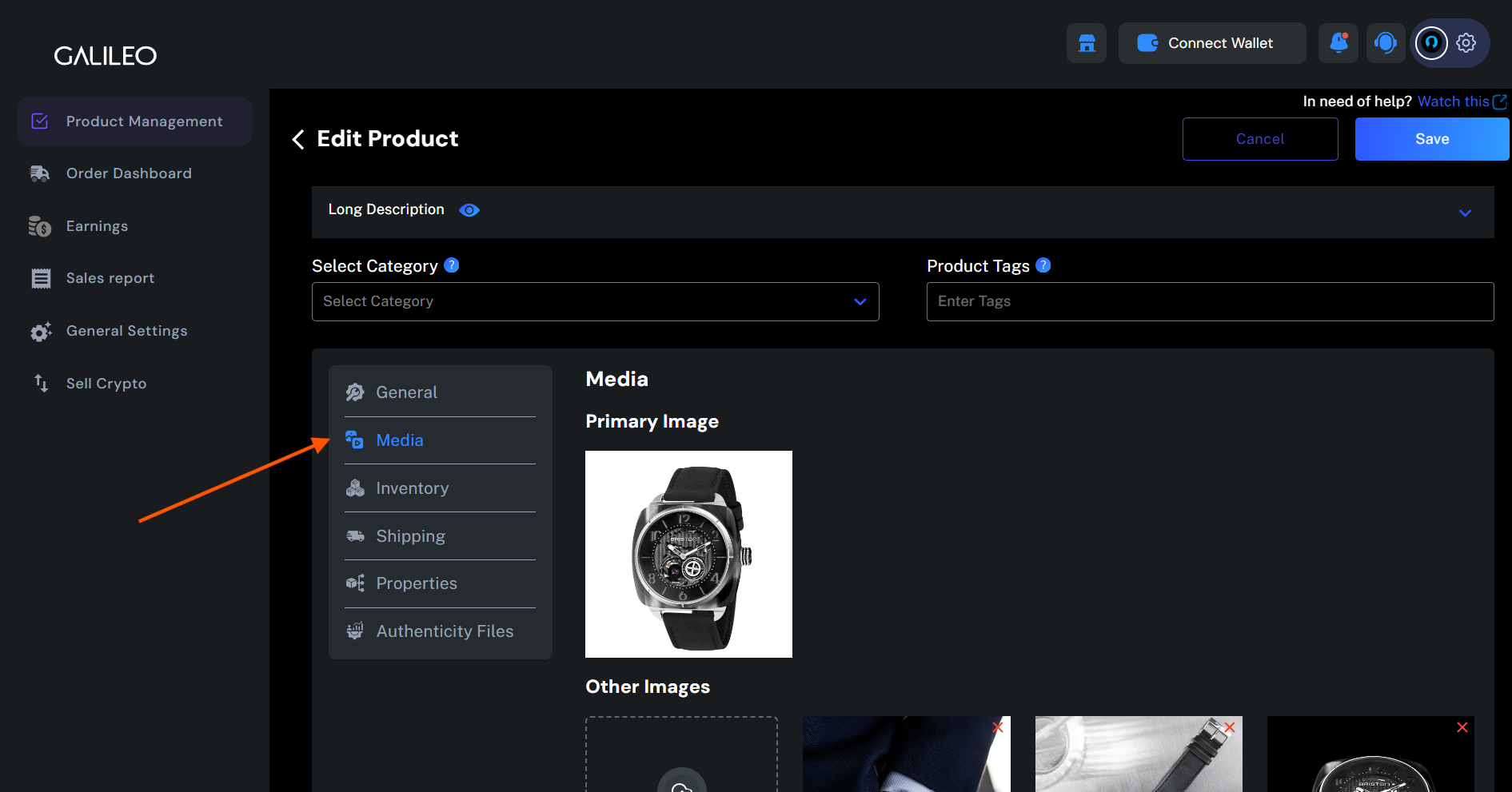Remove the watch strap image
Screen dimensions: 1512x792
[1230, 727]
